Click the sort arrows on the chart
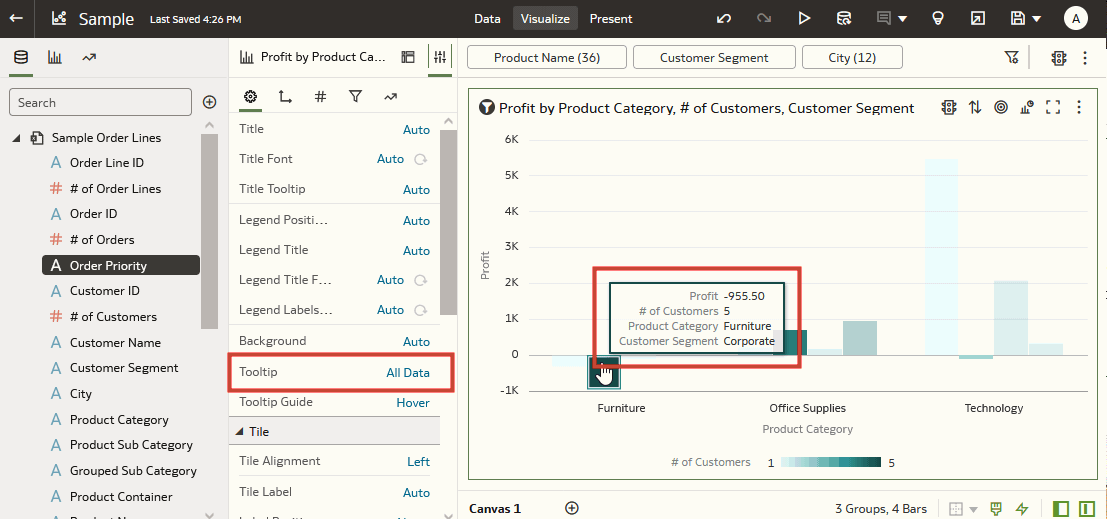Screen dimensions: 1107x519 tap(975, 107)
